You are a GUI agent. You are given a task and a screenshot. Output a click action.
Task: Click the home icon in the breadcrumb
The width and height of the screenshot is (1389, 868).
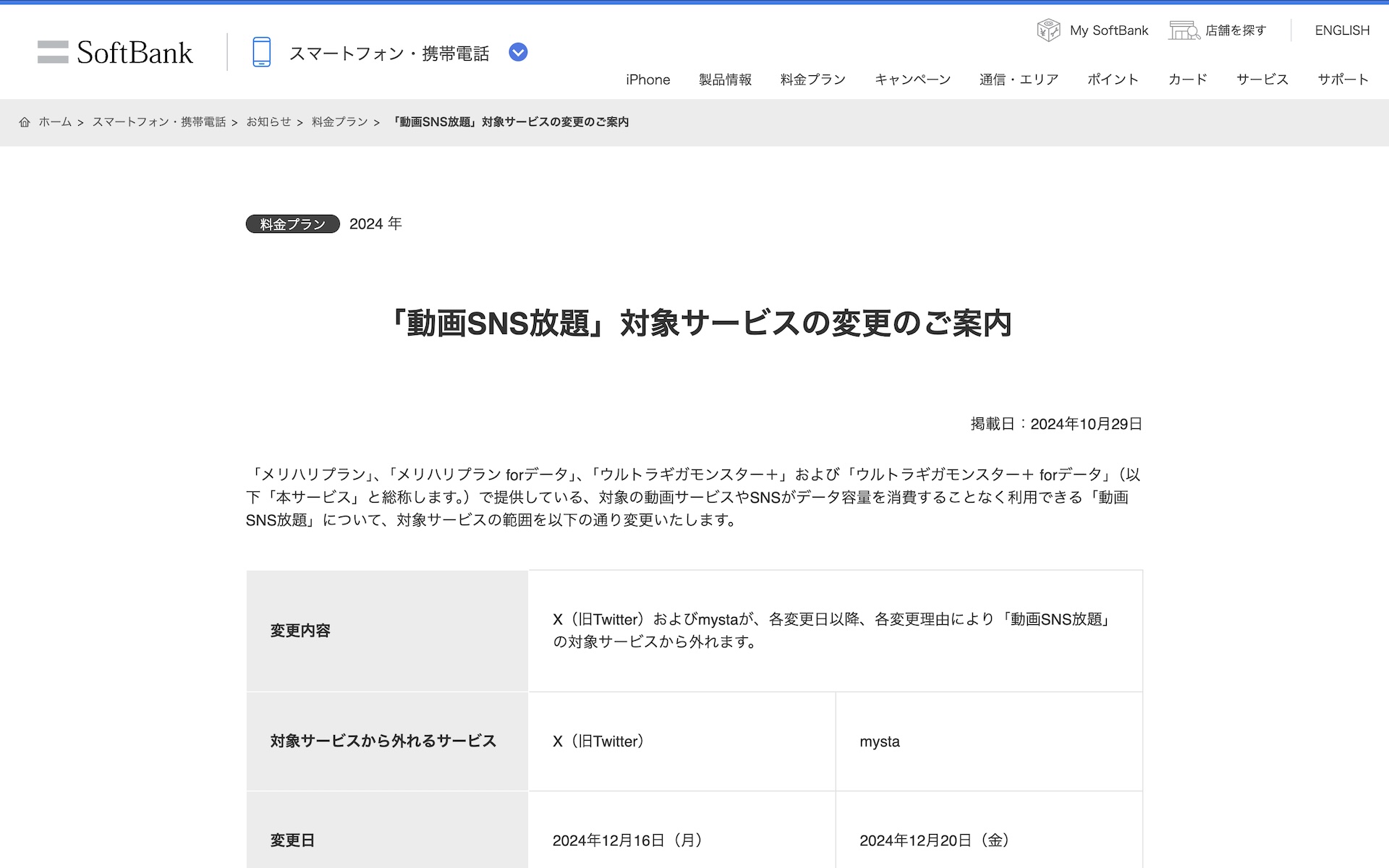(x=25, y=122)
